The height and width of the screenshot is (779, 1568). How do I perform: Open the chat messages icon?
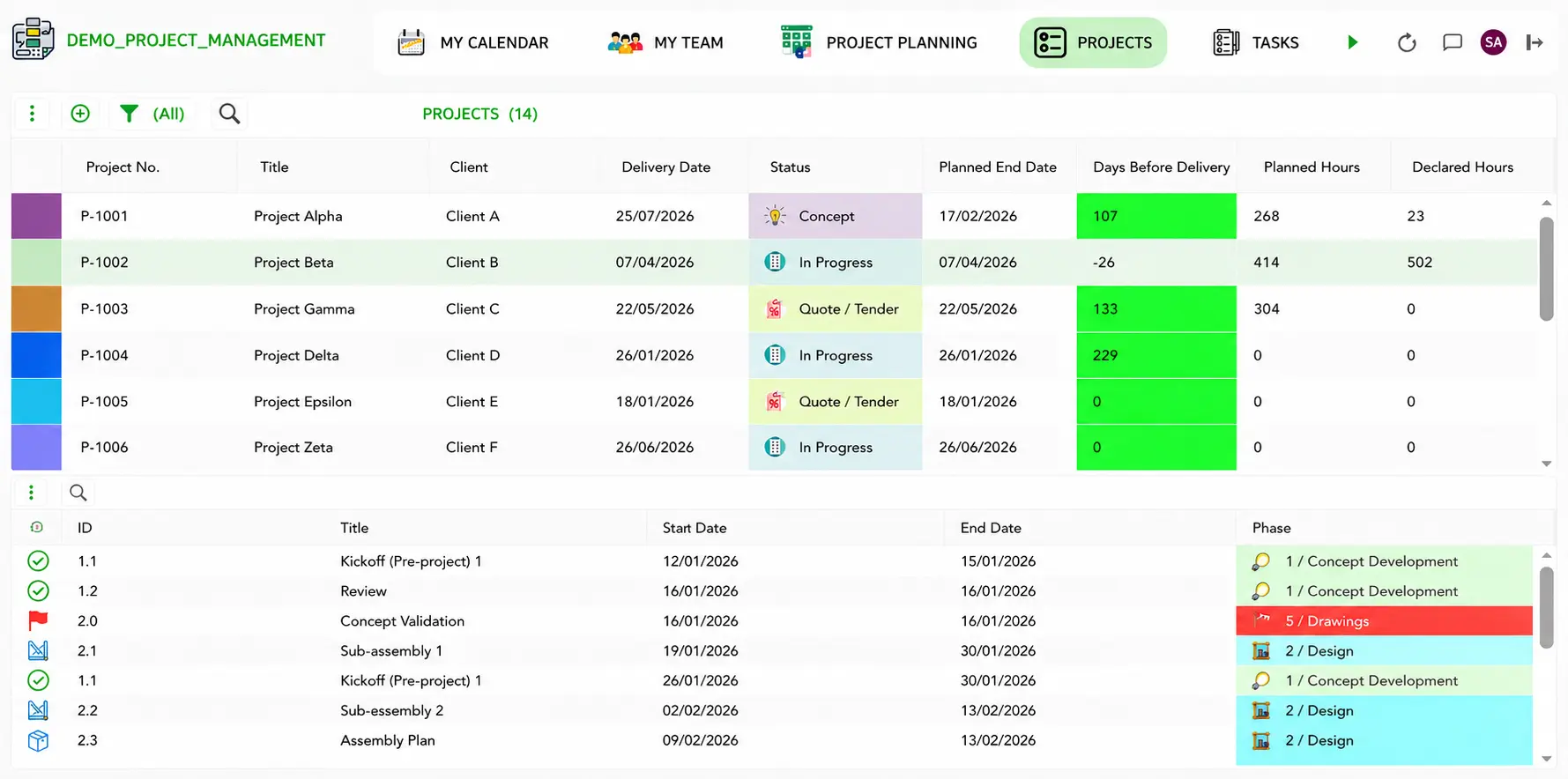(1452, 42)
